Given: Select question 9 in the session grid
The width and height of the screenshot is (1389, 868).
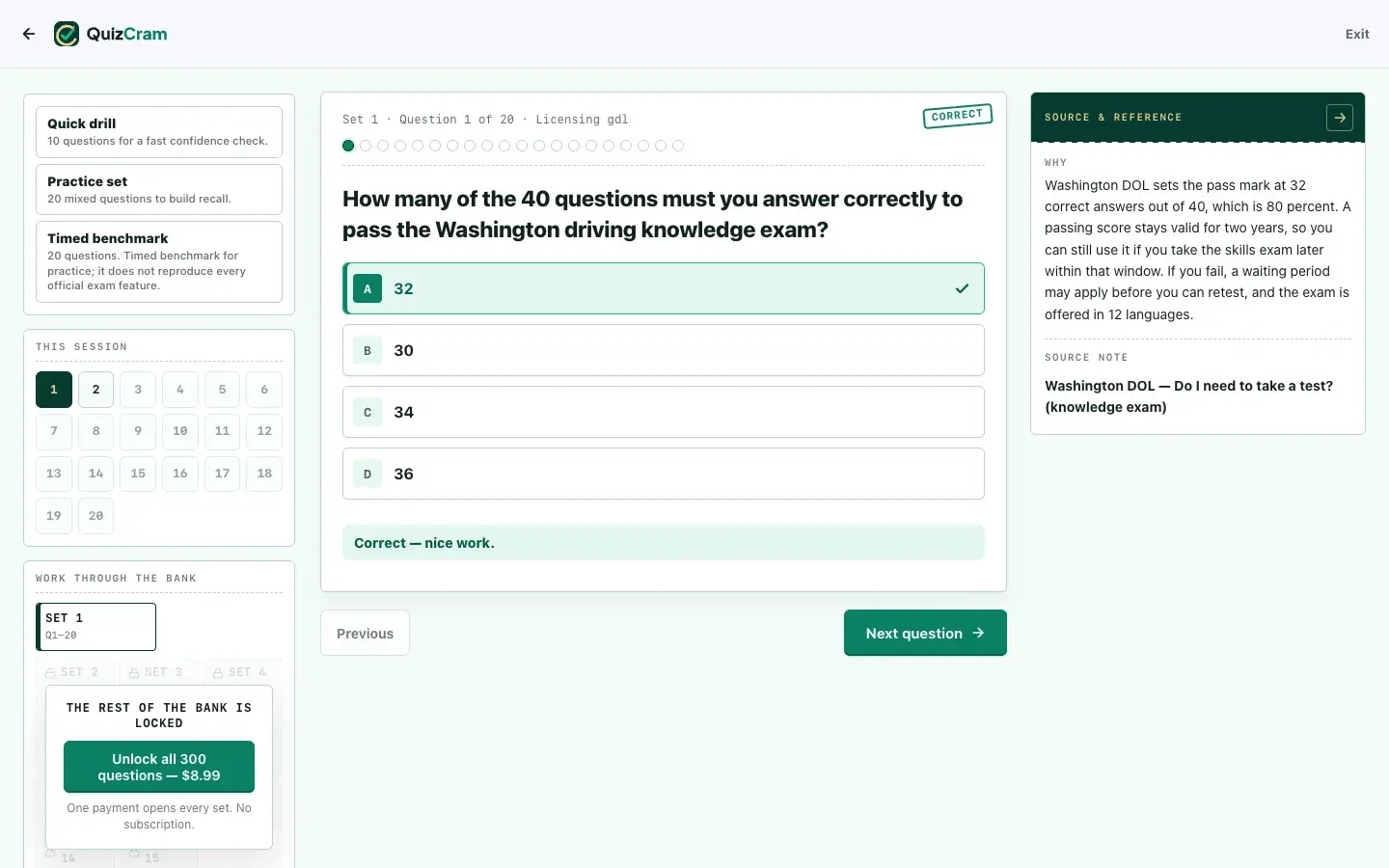Looking at the screenshot, I should point(138,431).
